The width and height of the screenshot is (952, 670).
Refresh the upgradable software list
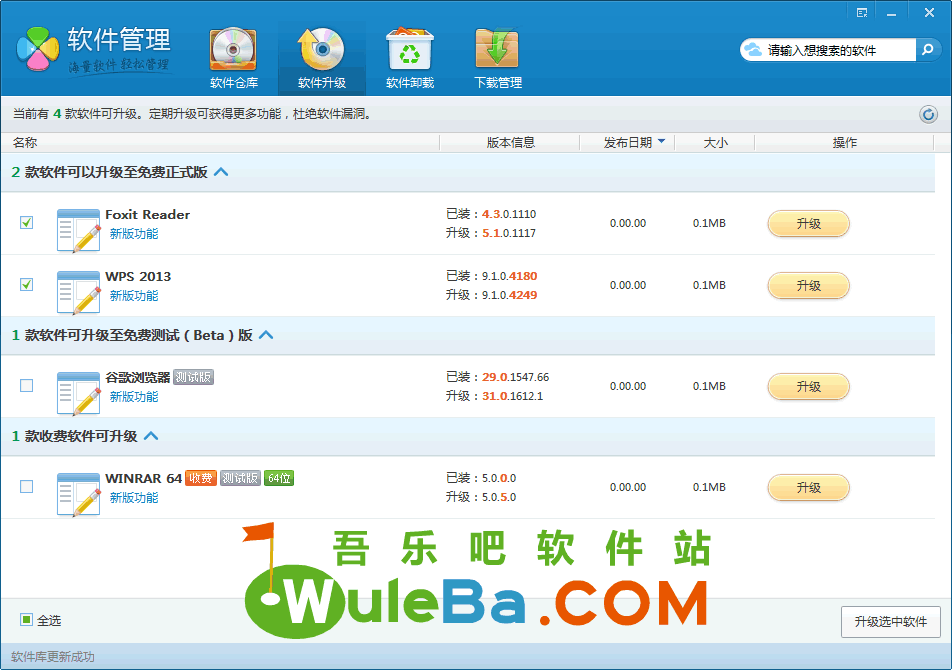pos(928,114)
